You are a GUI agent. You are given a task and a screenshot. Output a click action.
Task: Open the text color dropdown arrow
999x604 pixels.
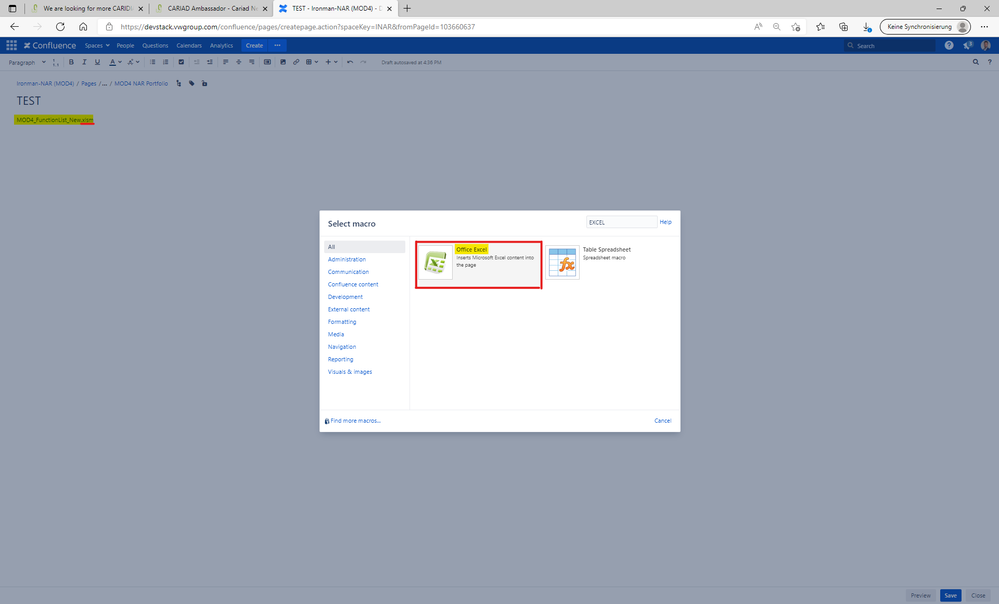point(120,62)
